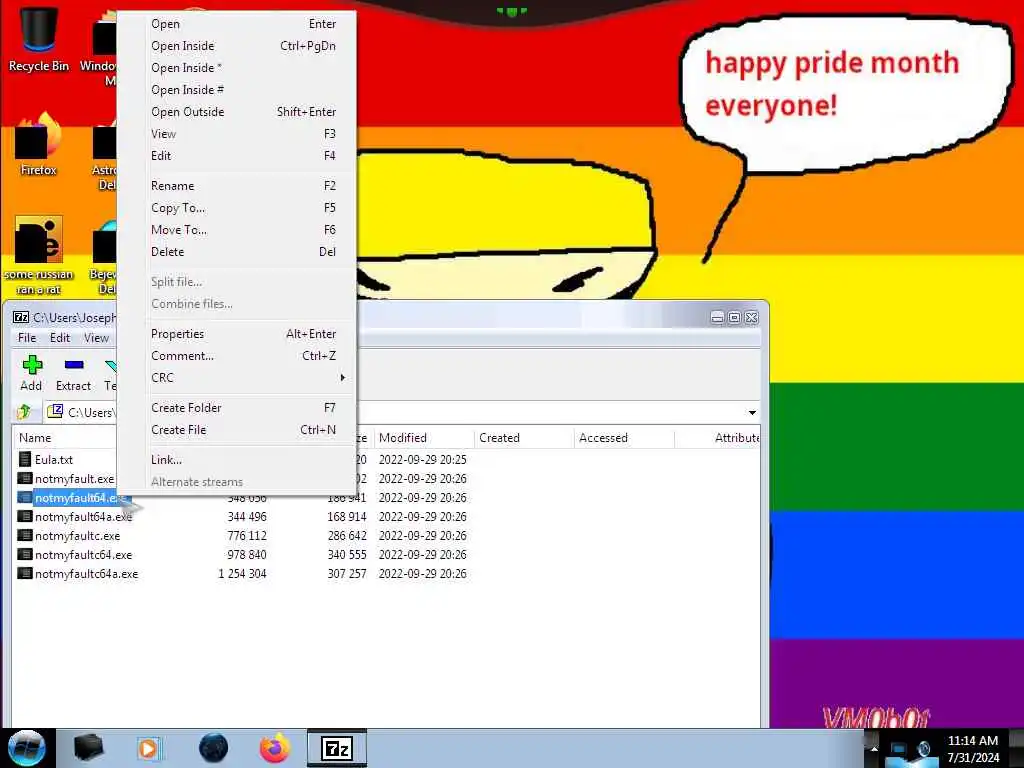The image size is (1024, 768).
Task: Click the green Add toolbar icon
Action: (32, 364)
